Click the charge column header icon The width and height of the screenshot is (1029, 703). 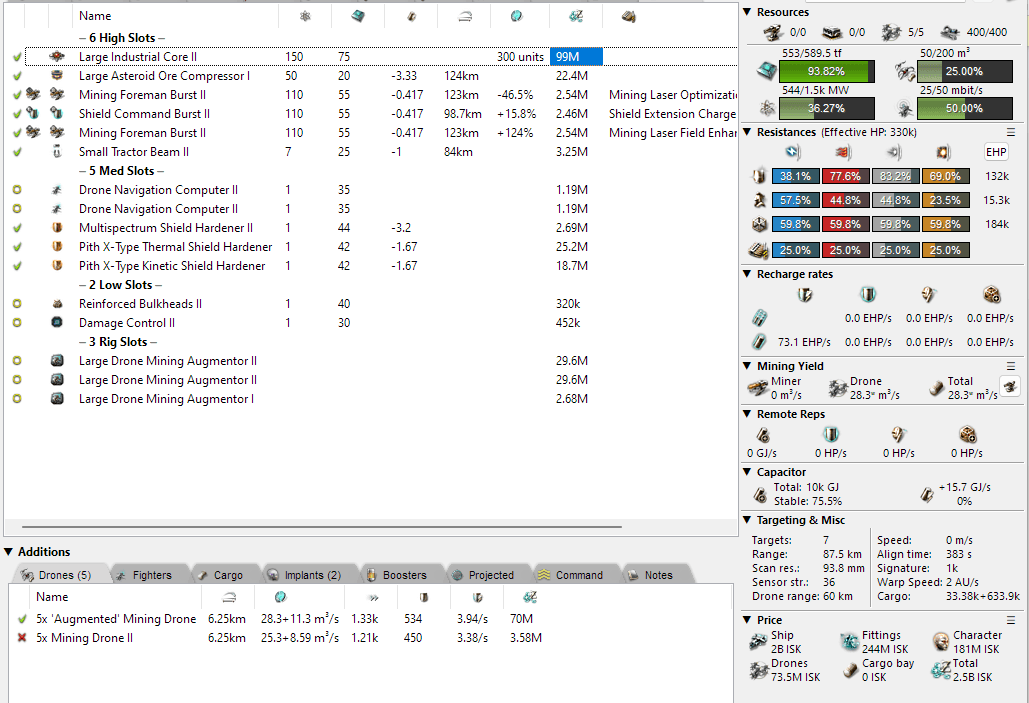tap(628, 16)
